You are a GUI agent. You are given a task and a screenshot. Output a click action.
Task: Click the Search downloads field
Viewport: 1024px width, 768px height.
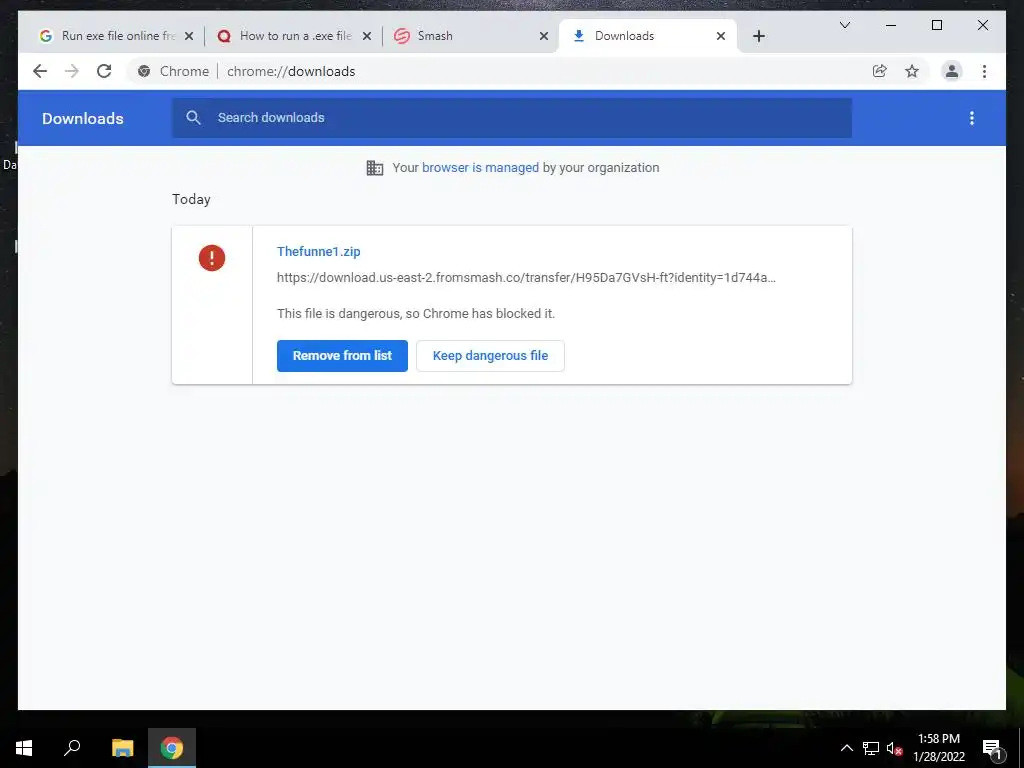click(x=512, y=118)
